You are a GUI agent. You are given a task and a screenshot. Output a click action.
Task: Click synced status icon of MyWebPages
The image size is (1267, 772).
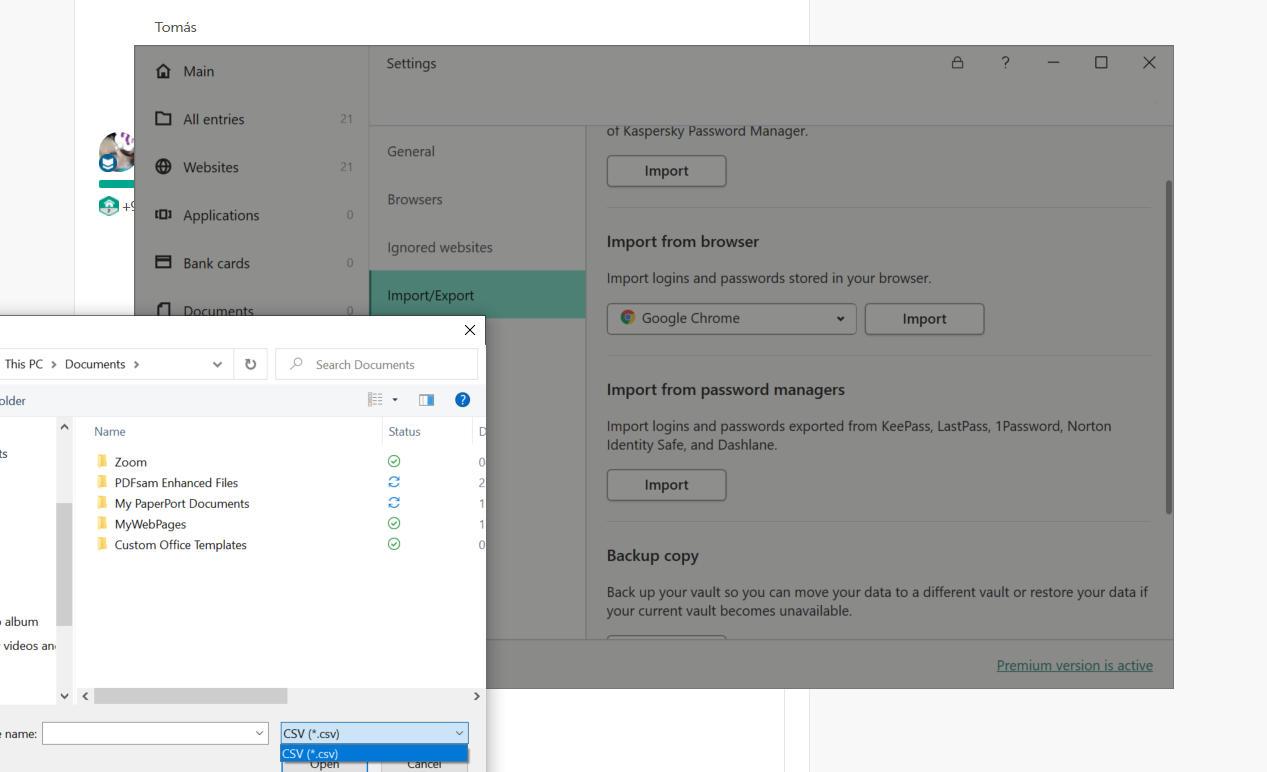394,523
